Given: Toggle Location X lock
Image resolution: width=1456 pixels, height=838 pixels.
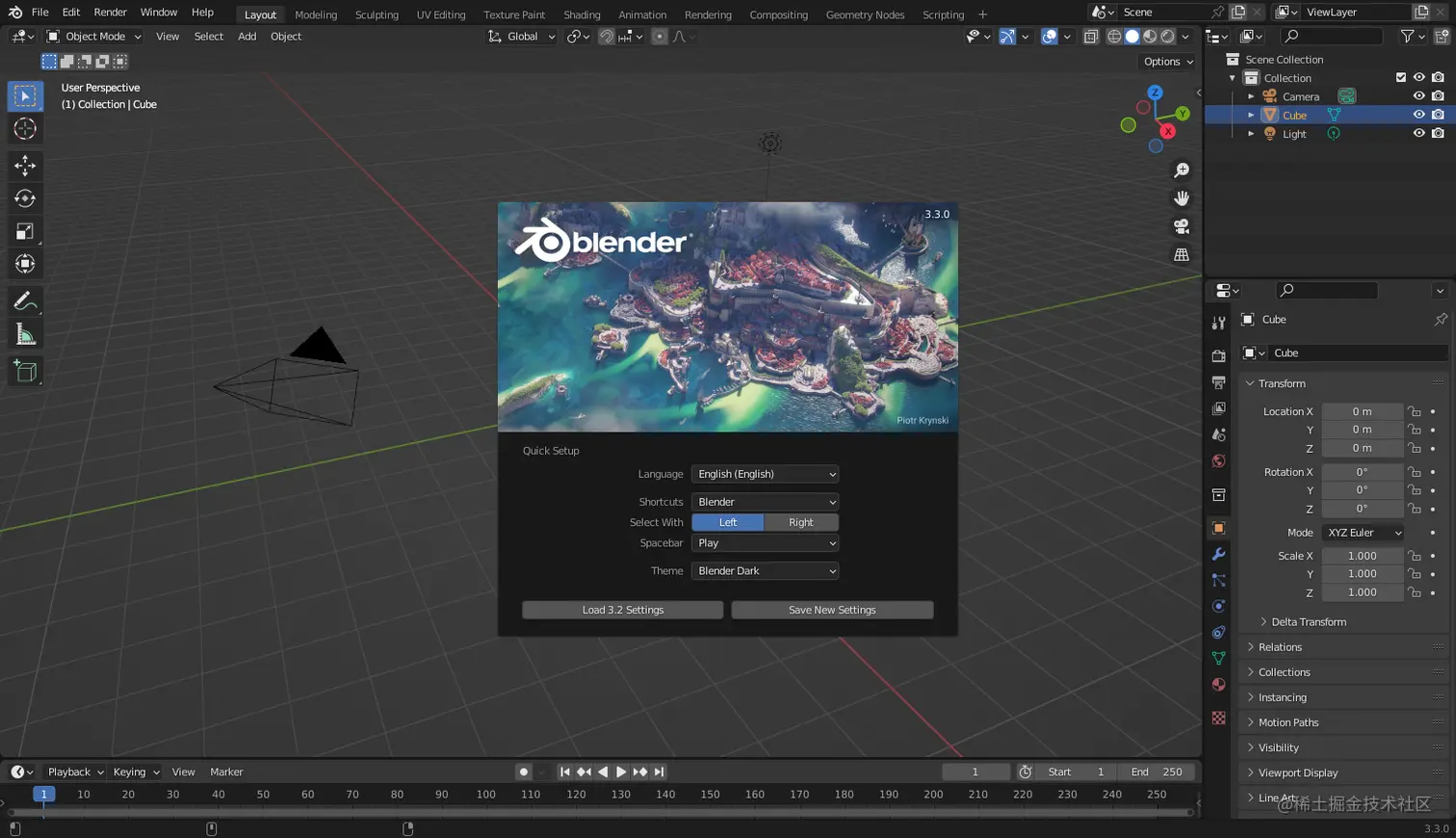Looking at the screenshot, I should tap(1415, 411).
